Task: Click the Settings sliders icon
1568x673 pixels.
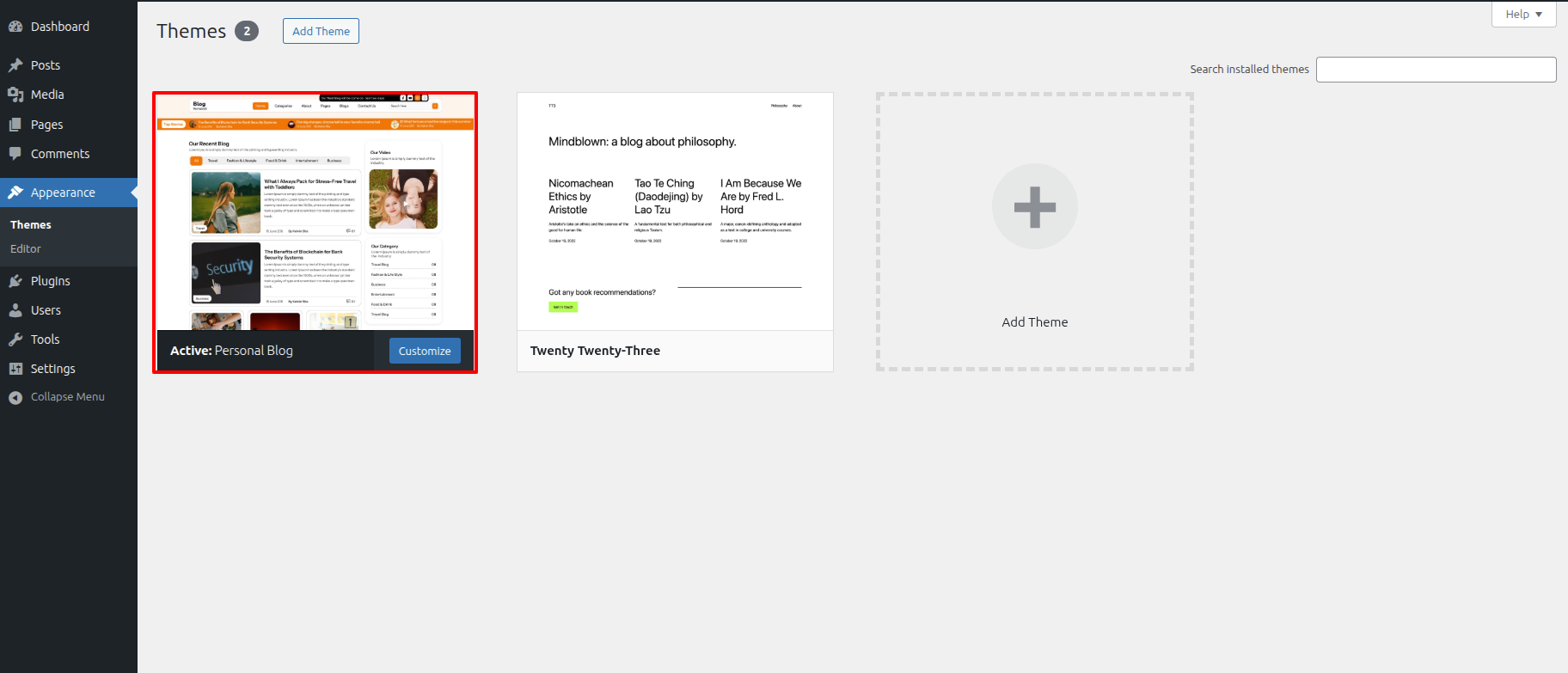Action: click(15, 369)
